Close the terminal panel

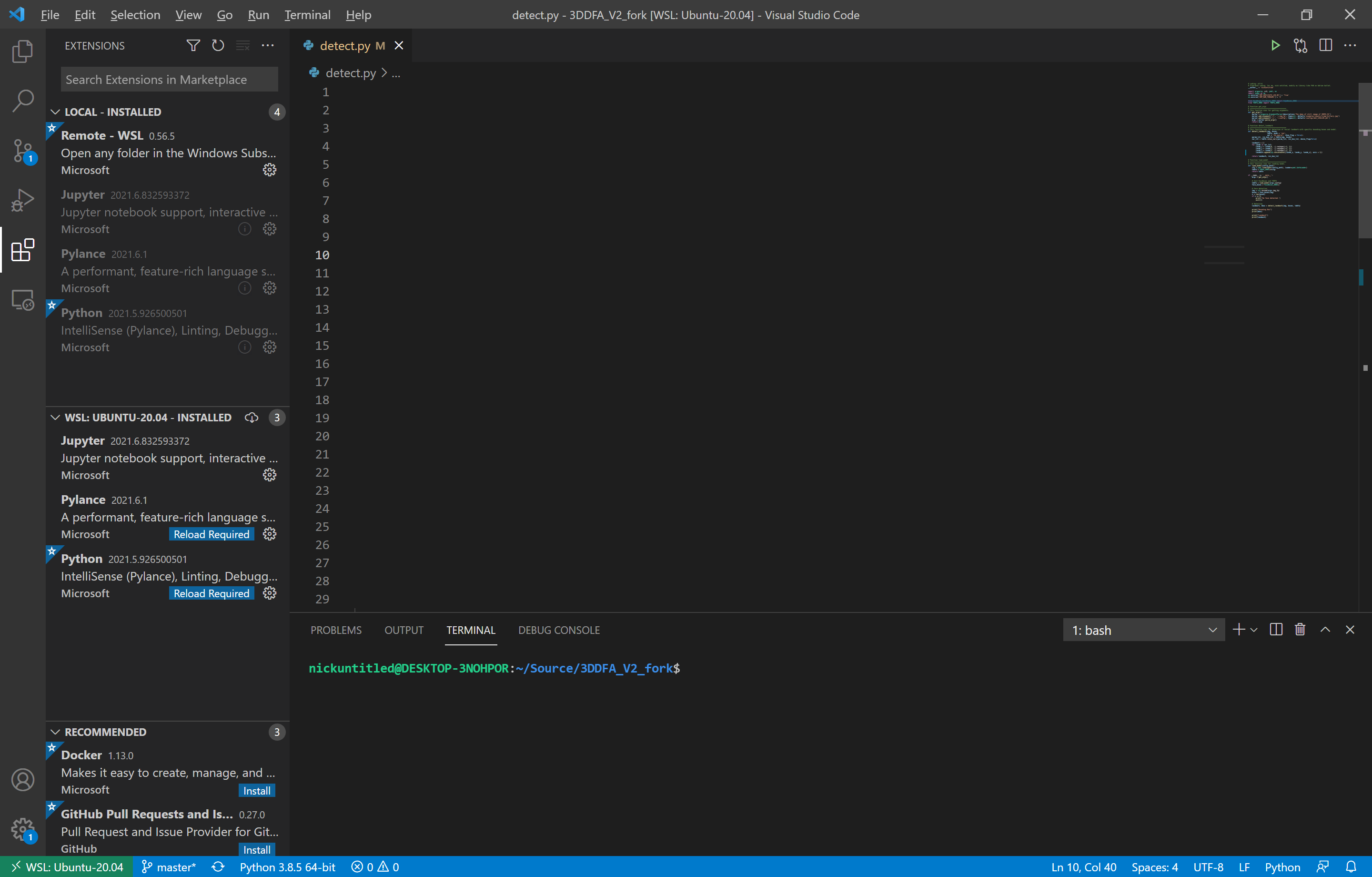(1350, 630)
